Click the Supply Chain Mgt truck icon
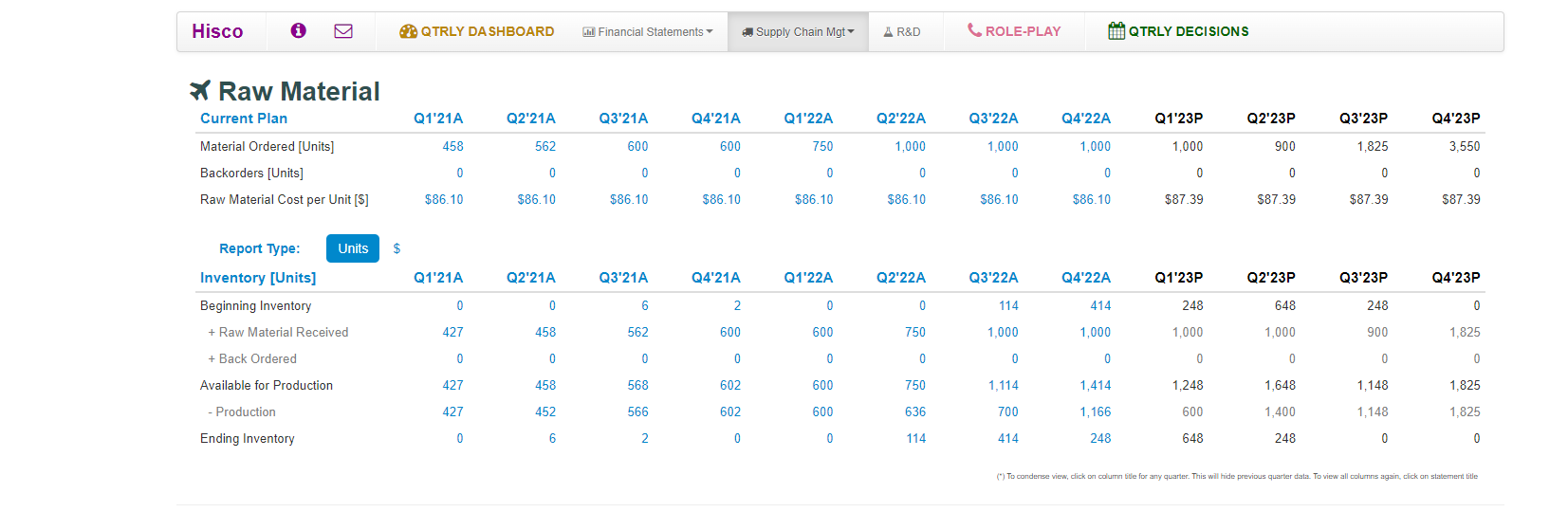The height and width of the screenshot is (512, 1568). [747, 32]
